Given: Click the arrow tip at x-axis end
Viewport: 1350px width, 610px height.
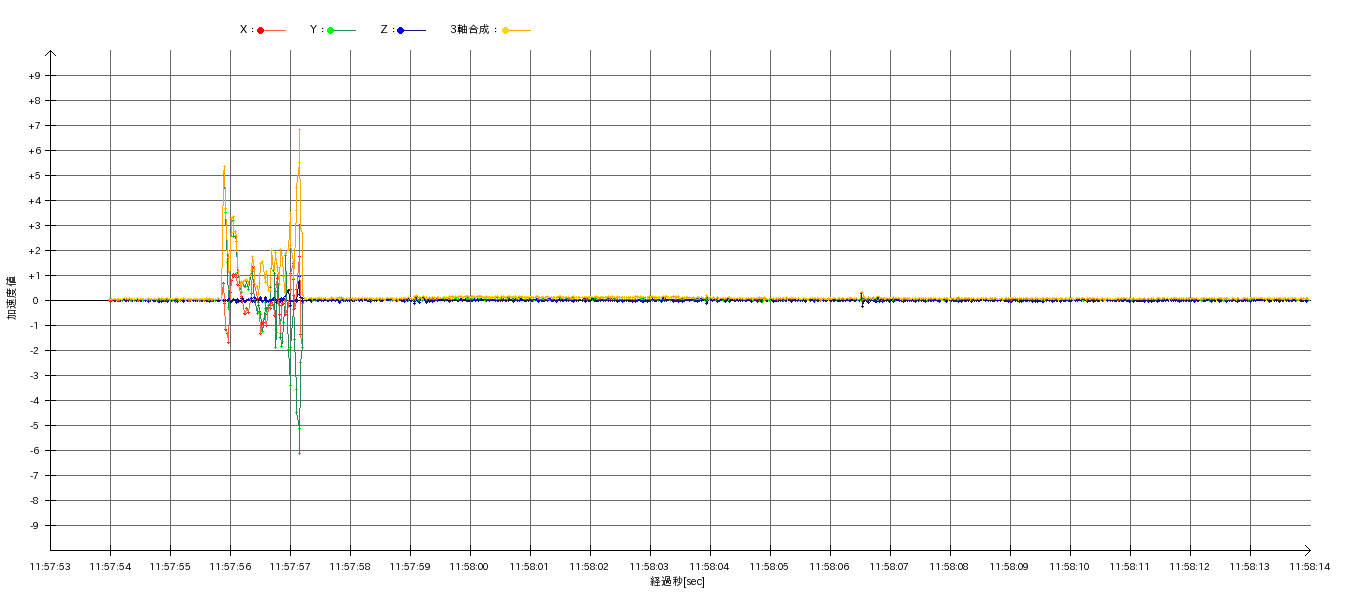Looking at the screenshot, I should pos(1309,550).
